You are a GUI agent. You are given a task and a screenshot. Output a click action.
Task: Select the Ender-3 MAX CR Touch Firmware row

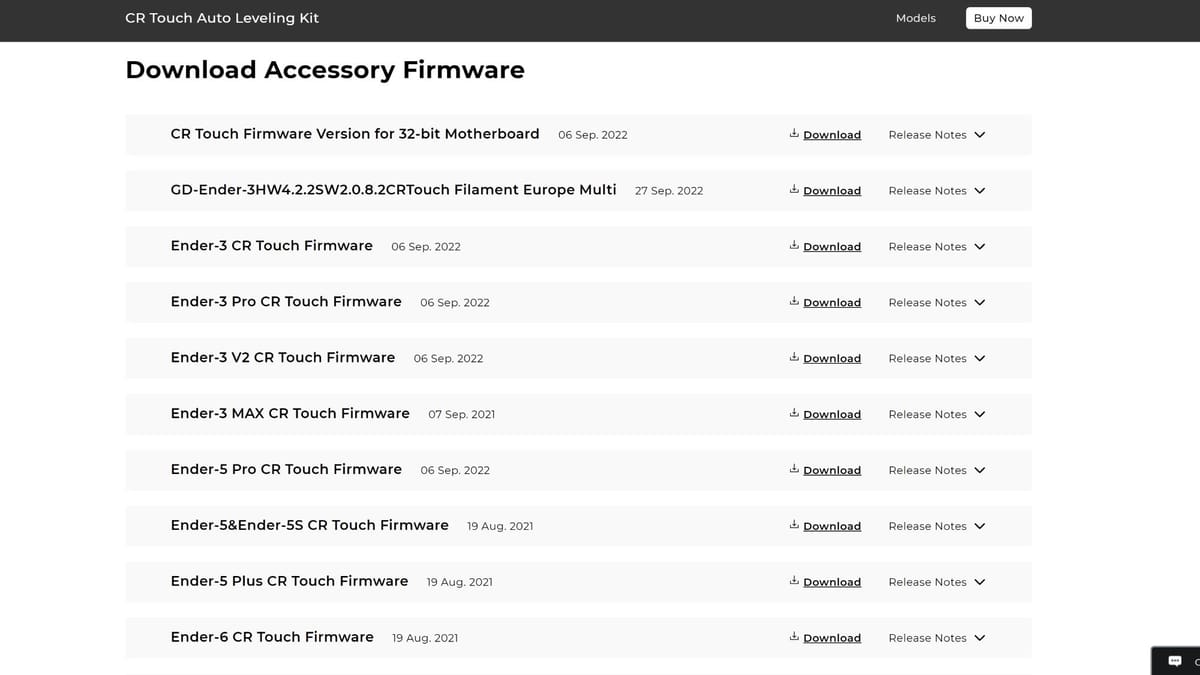tap(578, 414)
